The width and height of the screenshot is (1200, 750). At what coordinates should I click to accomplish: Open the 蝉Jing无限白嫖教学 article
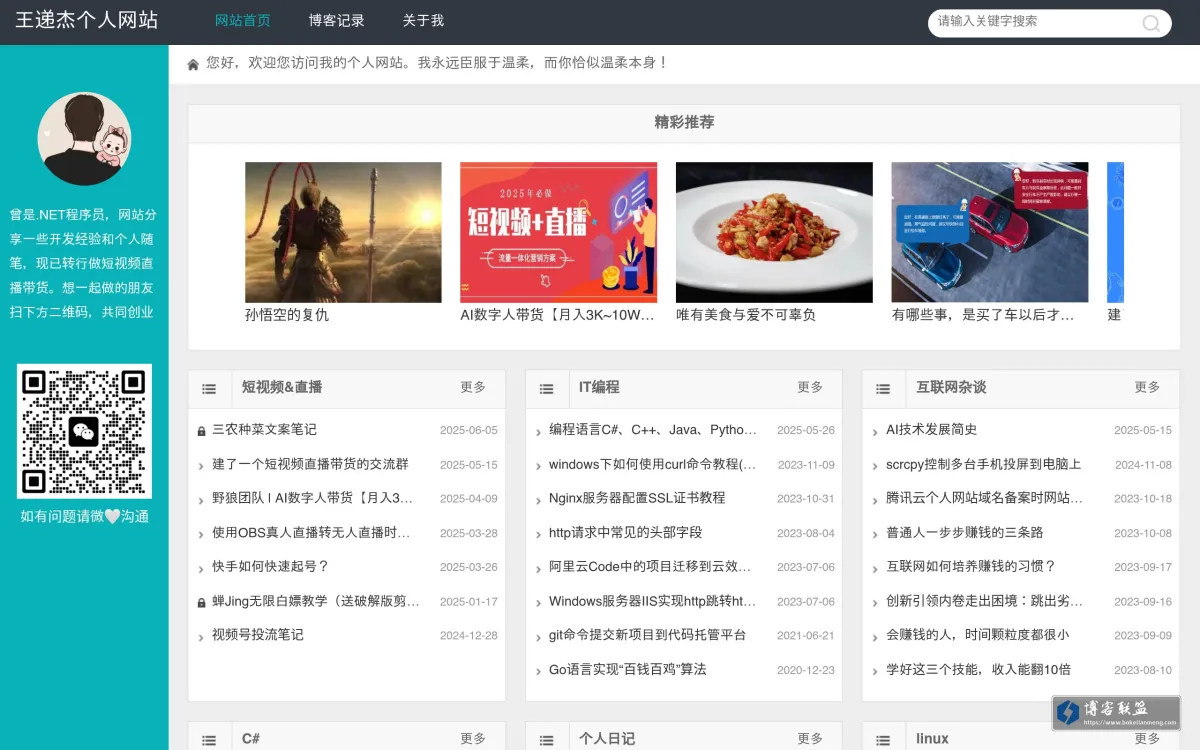pos(316,602)
